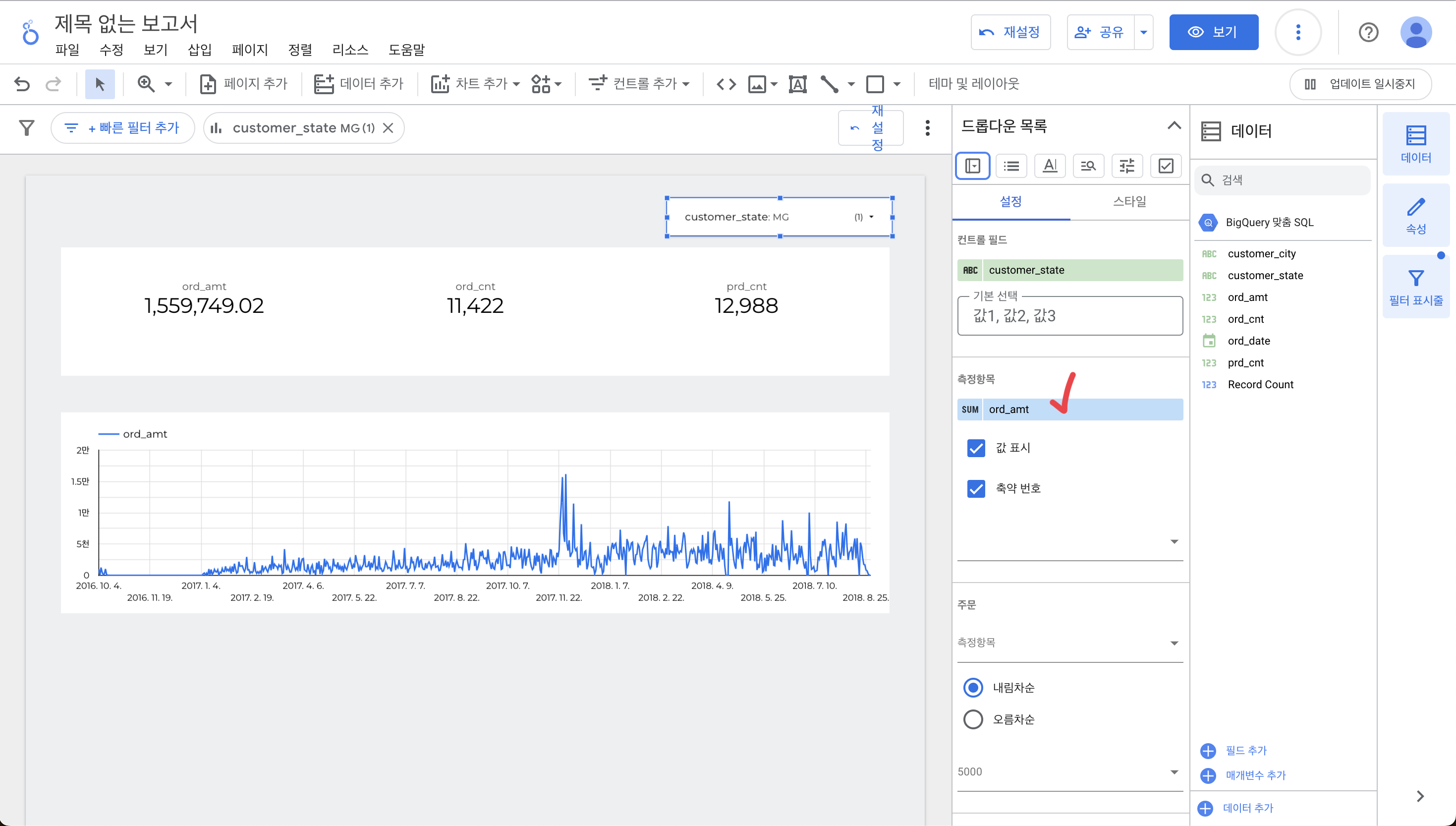This screenshot has height=826, width=1456.
Task: Click the undo arrow icon
Action: point(22,84)
